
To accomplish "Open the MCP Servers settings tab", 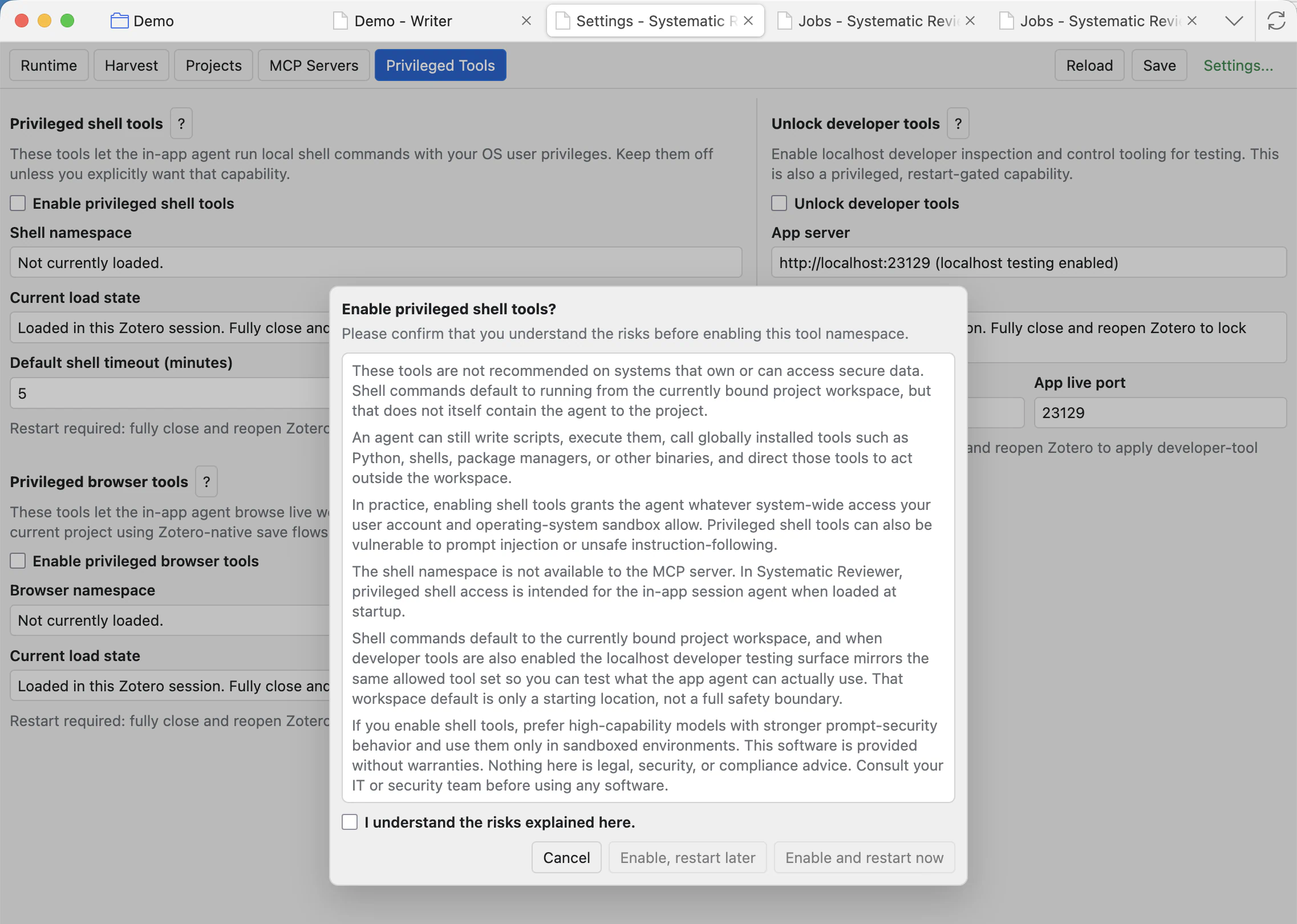I will [x=314, y=66].
